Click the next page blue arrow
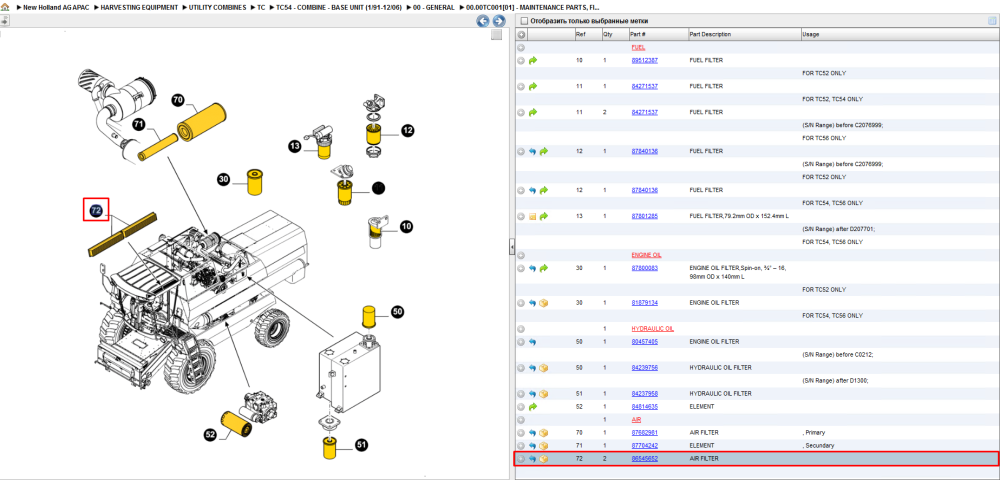1000x480 pixels. [499, 21]
